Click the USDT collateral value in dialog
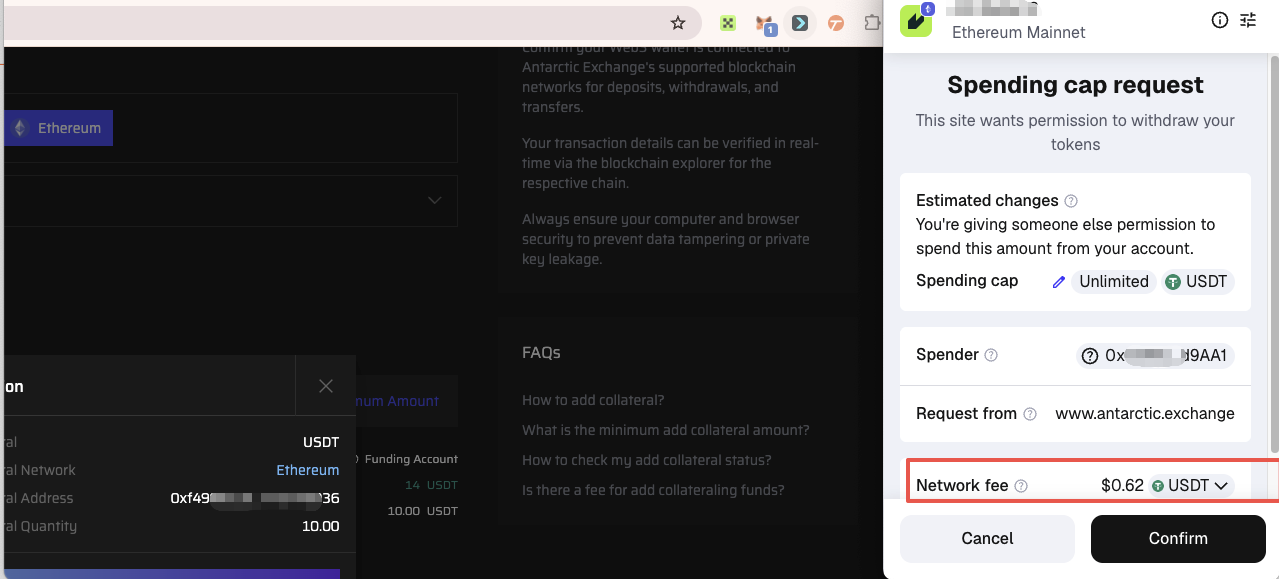The width and height of the screenshot is (1279, 579). [321, 442]
